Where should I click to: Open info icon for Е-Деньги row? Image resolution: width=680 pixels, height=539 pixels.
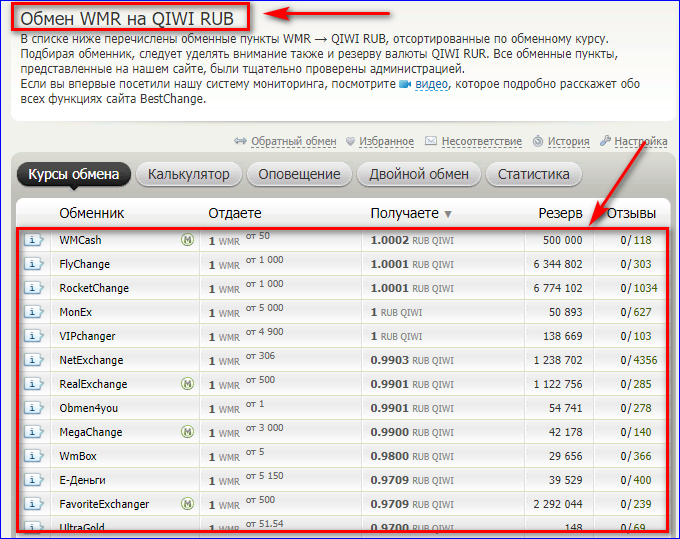(x=33, y=480)
